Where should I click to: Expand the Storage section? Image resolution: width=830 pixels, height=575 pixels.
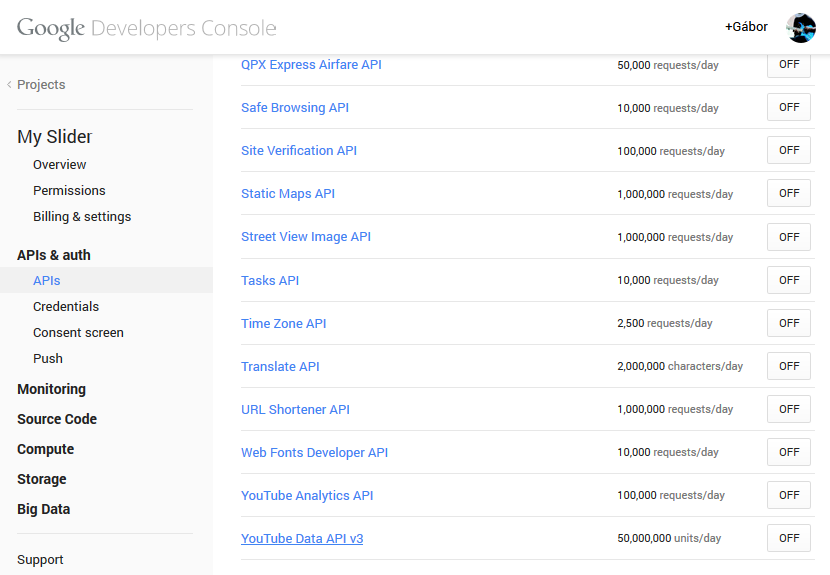(42, 479)
